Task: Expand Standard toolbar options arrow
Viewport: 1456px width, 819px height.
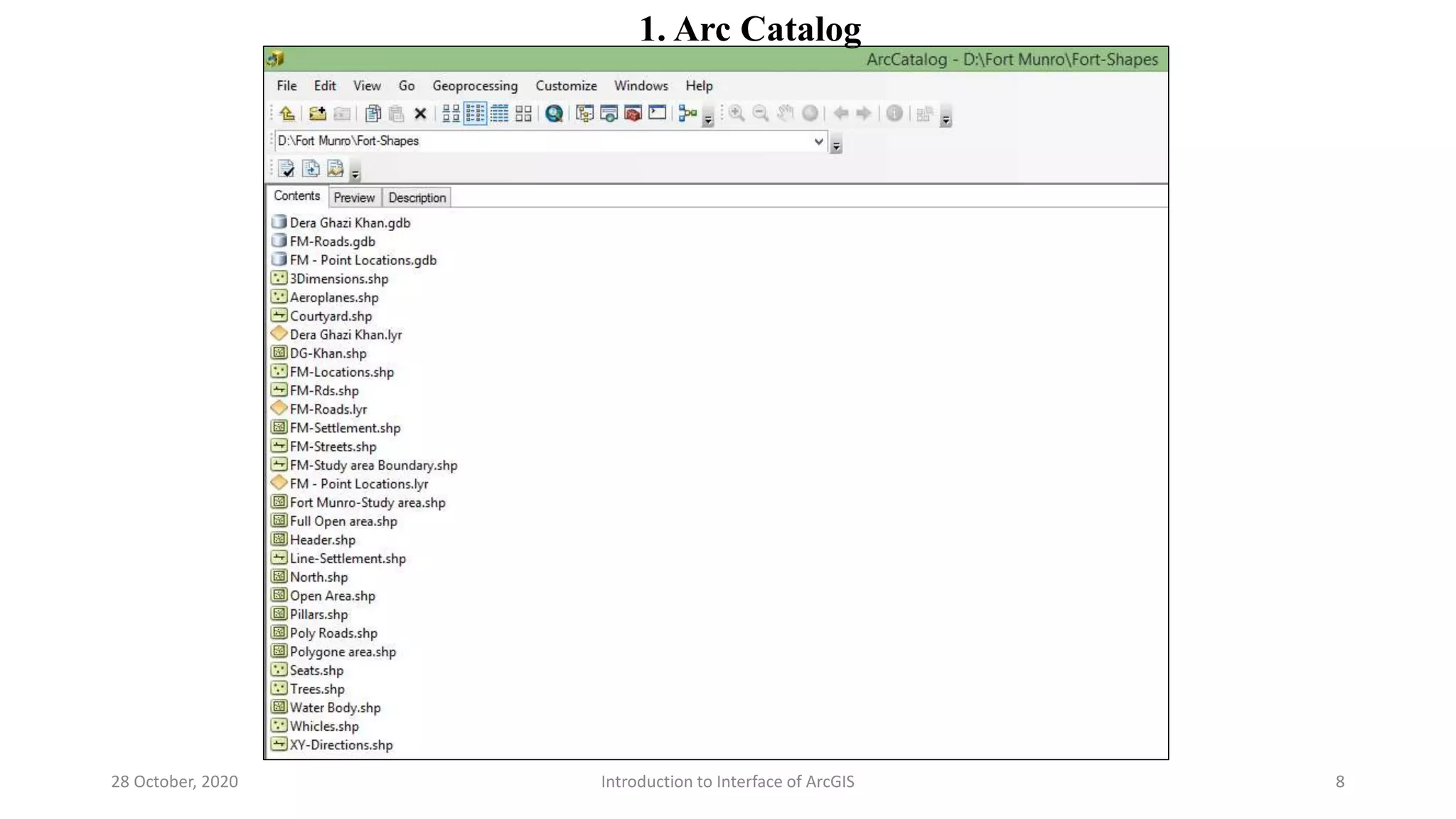Action: [x=708, y=117]
